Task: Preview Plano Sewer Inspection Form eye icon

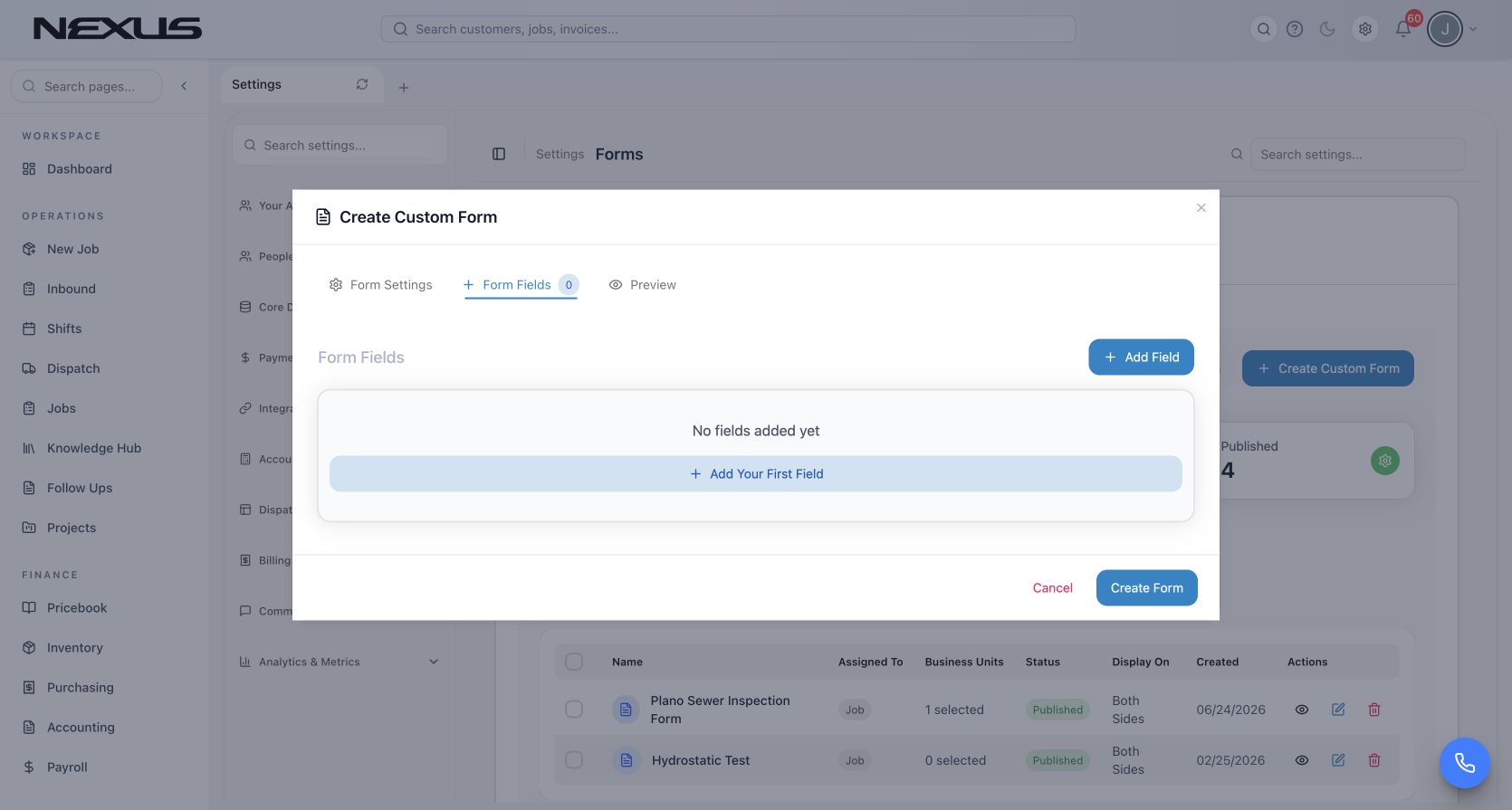Action: click(1302, 710)
